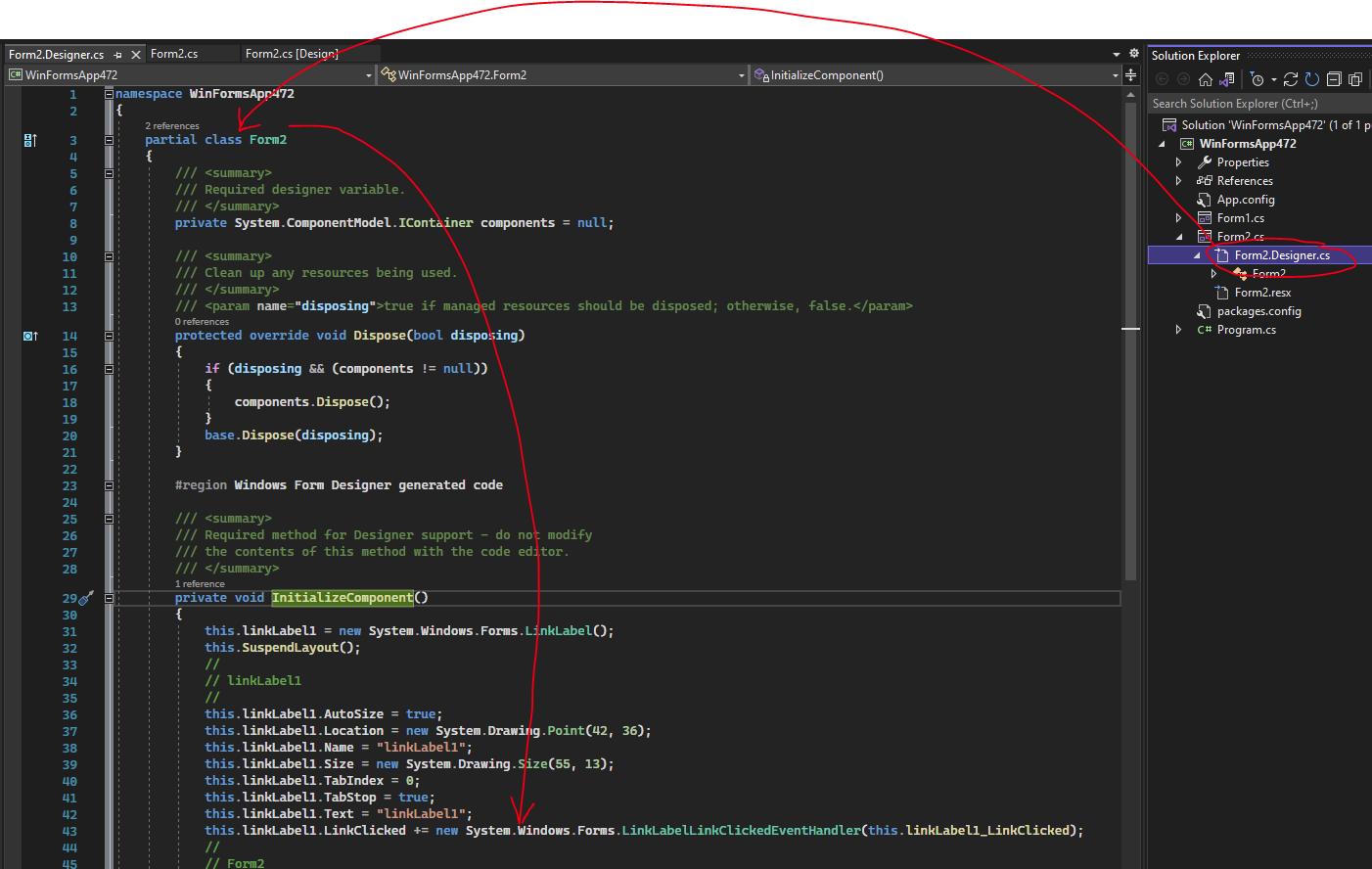This screenshot has width=1372, height=869.
Task: Click Solution Explorer Home button
Action: click(x=1206, y=79)
